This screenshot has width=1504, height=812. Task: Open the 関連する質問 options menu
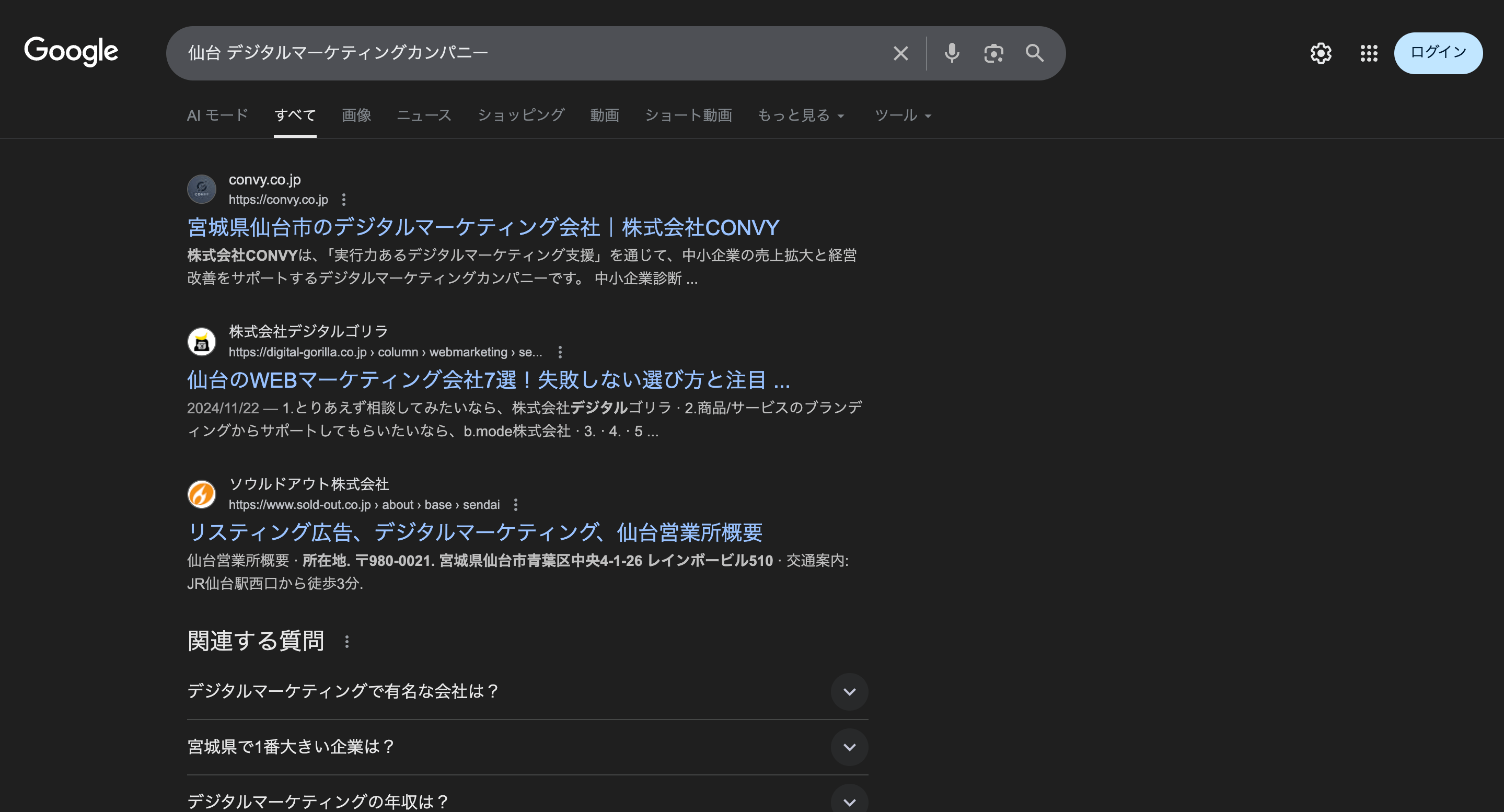pyautogui.click(x=348, y=641)
